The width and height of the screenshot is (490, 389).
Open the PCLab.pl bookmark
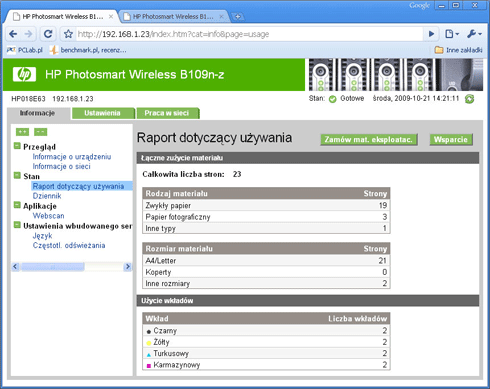point(25,50)
